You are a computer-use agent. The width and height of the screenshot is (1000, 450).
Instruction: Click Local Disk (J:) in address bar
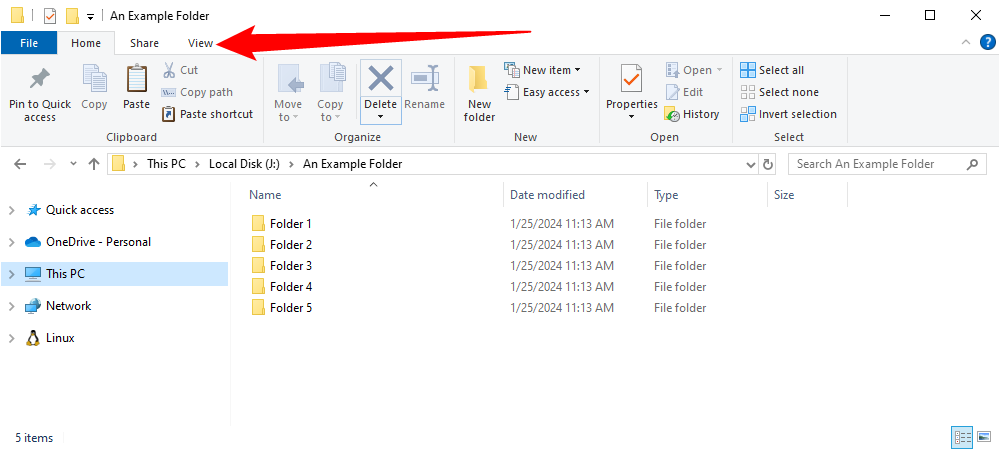[245, 164]
